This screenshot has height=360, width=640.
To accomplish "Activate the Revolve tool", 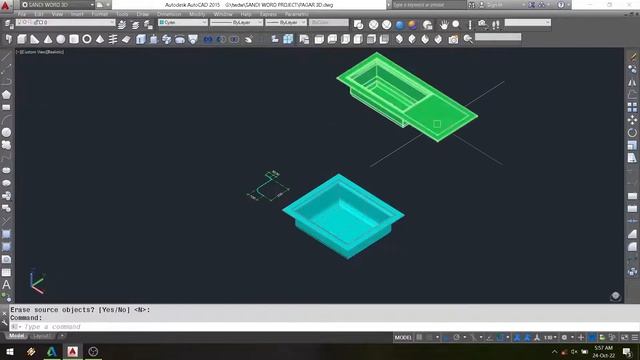I will pyautogui.click(x=180, y=39).
